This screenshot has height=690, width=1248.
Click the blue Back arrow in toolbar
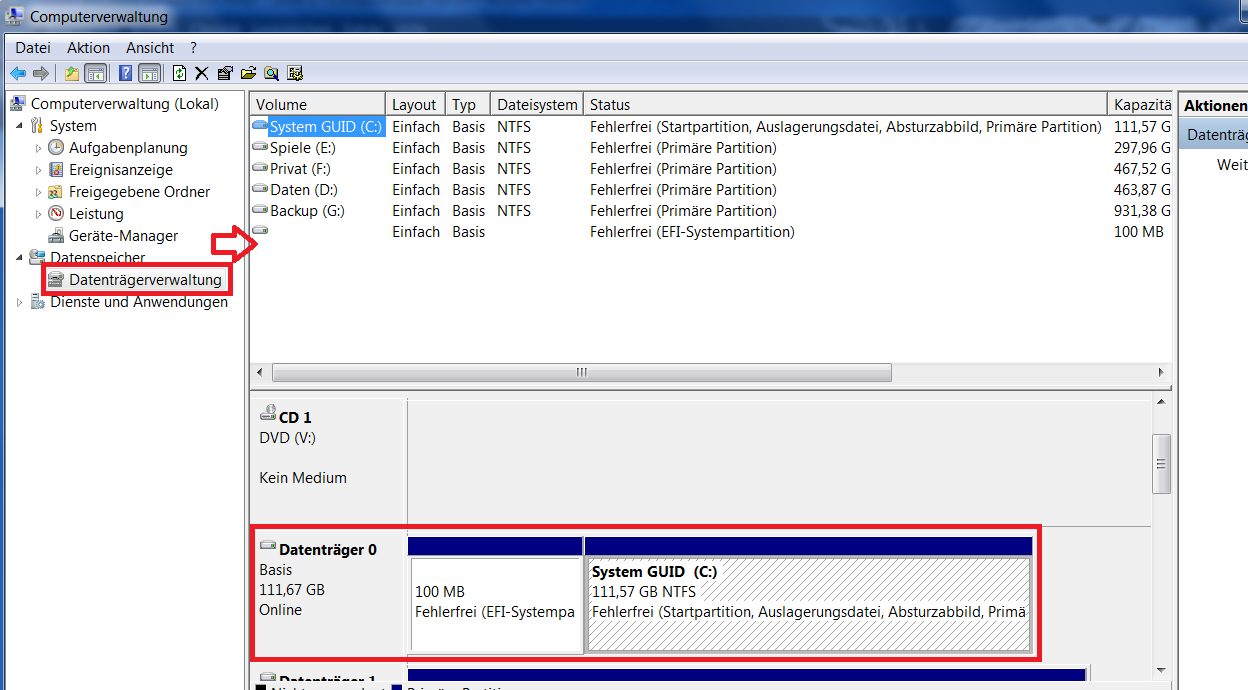(17, 73)
